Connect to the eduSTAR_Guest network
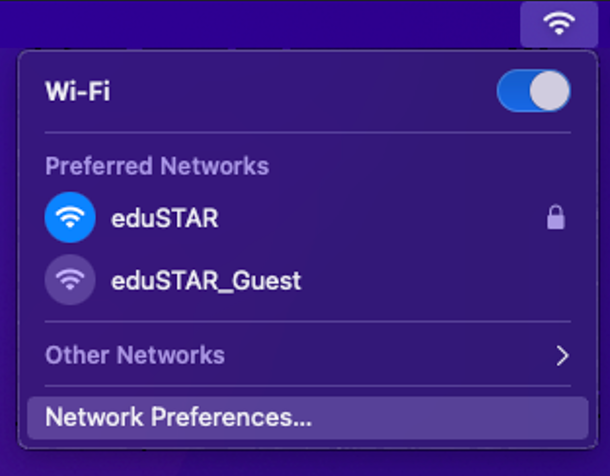 pos(205,280)
